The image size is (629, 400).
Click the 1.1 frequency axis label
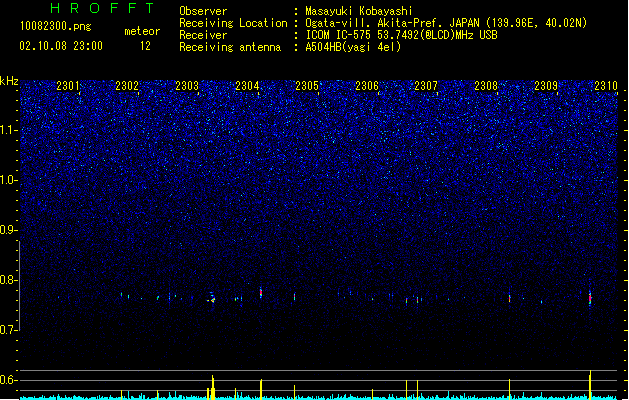point(9,130)
